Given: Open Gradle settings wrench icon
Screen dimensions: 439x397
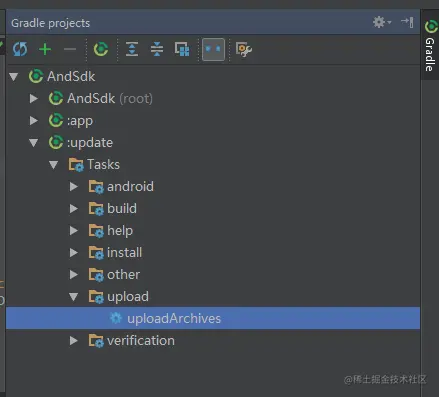Looking at the screenshot, I should (244, 49).
